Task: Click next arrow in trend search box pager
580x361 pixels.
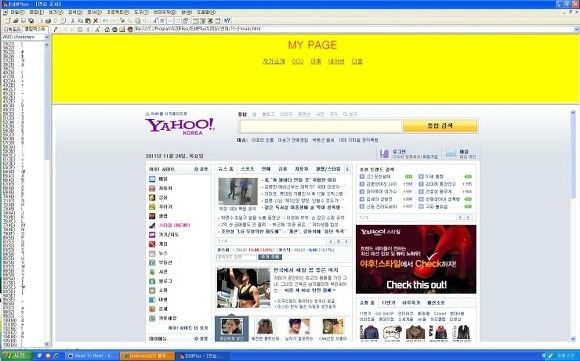Action: [x=469, y=217]
